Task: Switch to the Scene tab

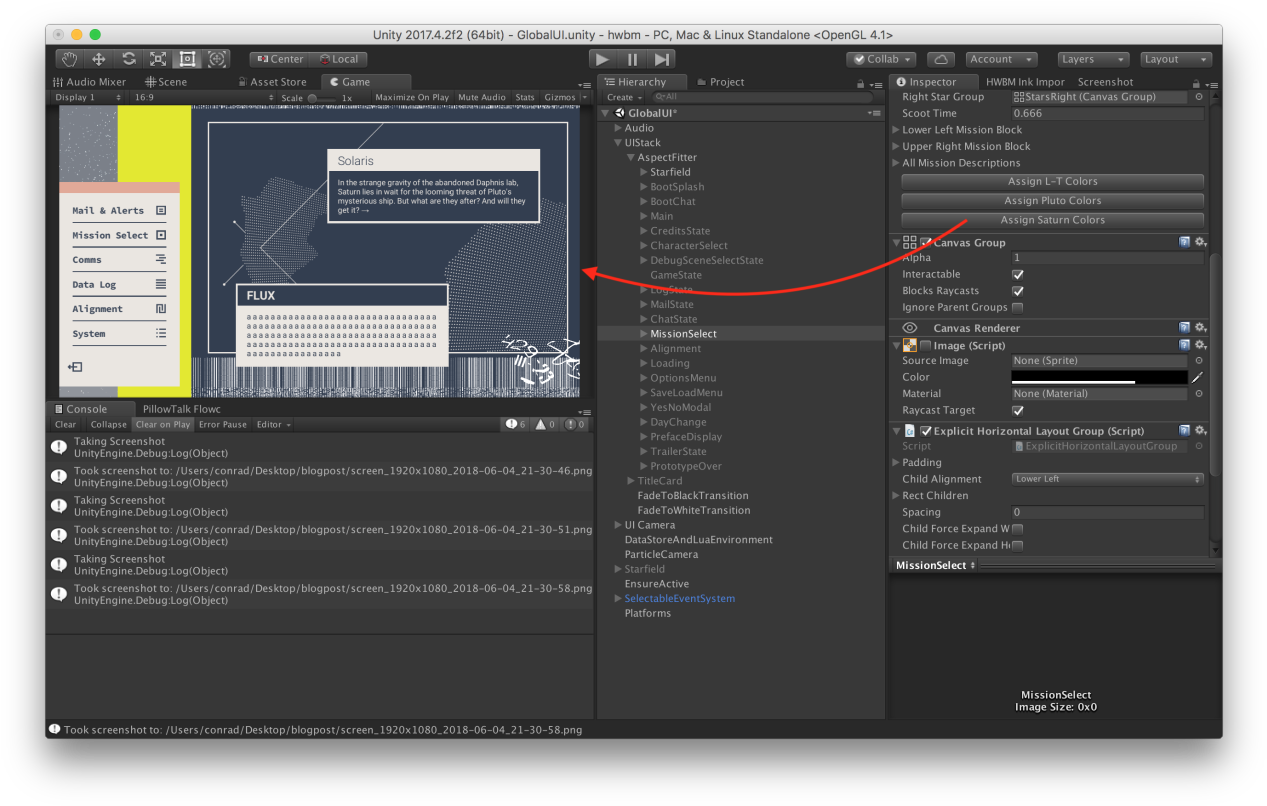Action: tap(166, 82)
